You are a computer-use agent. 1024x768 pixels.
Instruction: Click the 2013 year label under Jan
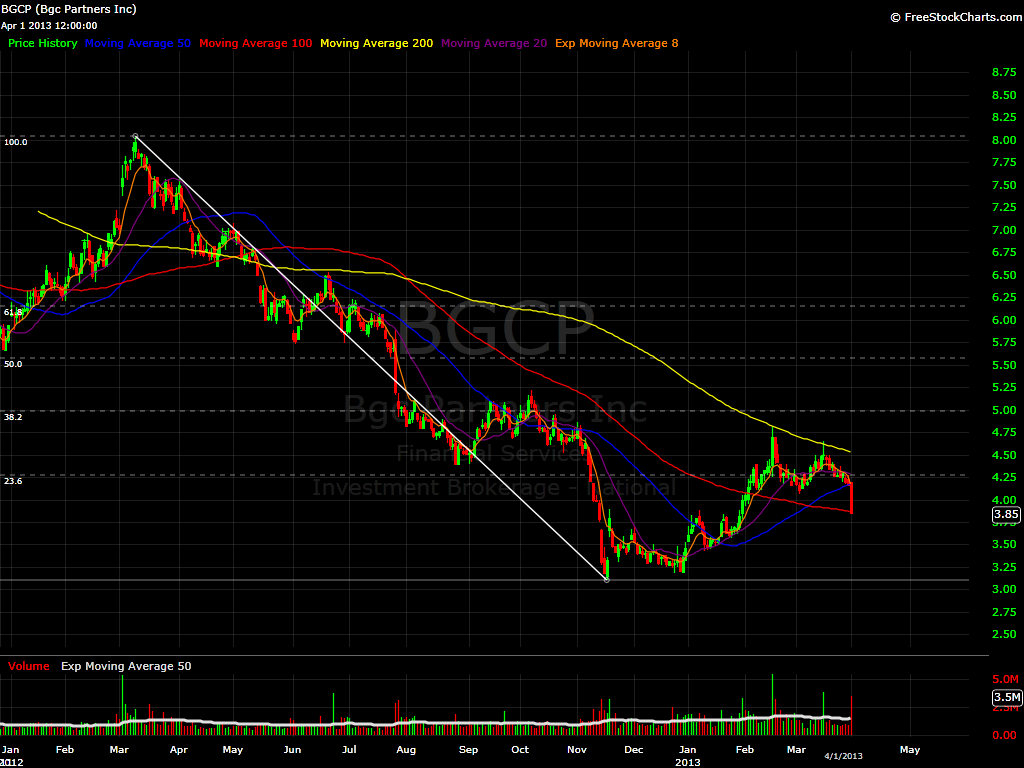[688, 762]
